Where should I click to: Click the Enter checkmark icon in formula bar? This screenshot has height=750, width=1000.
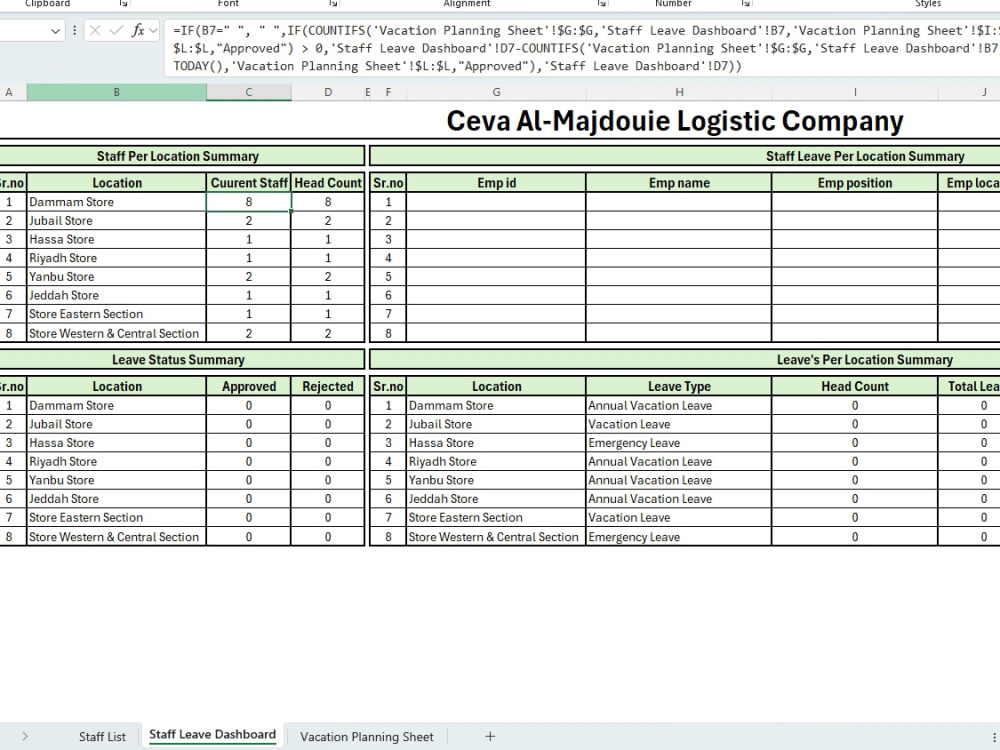116,30
